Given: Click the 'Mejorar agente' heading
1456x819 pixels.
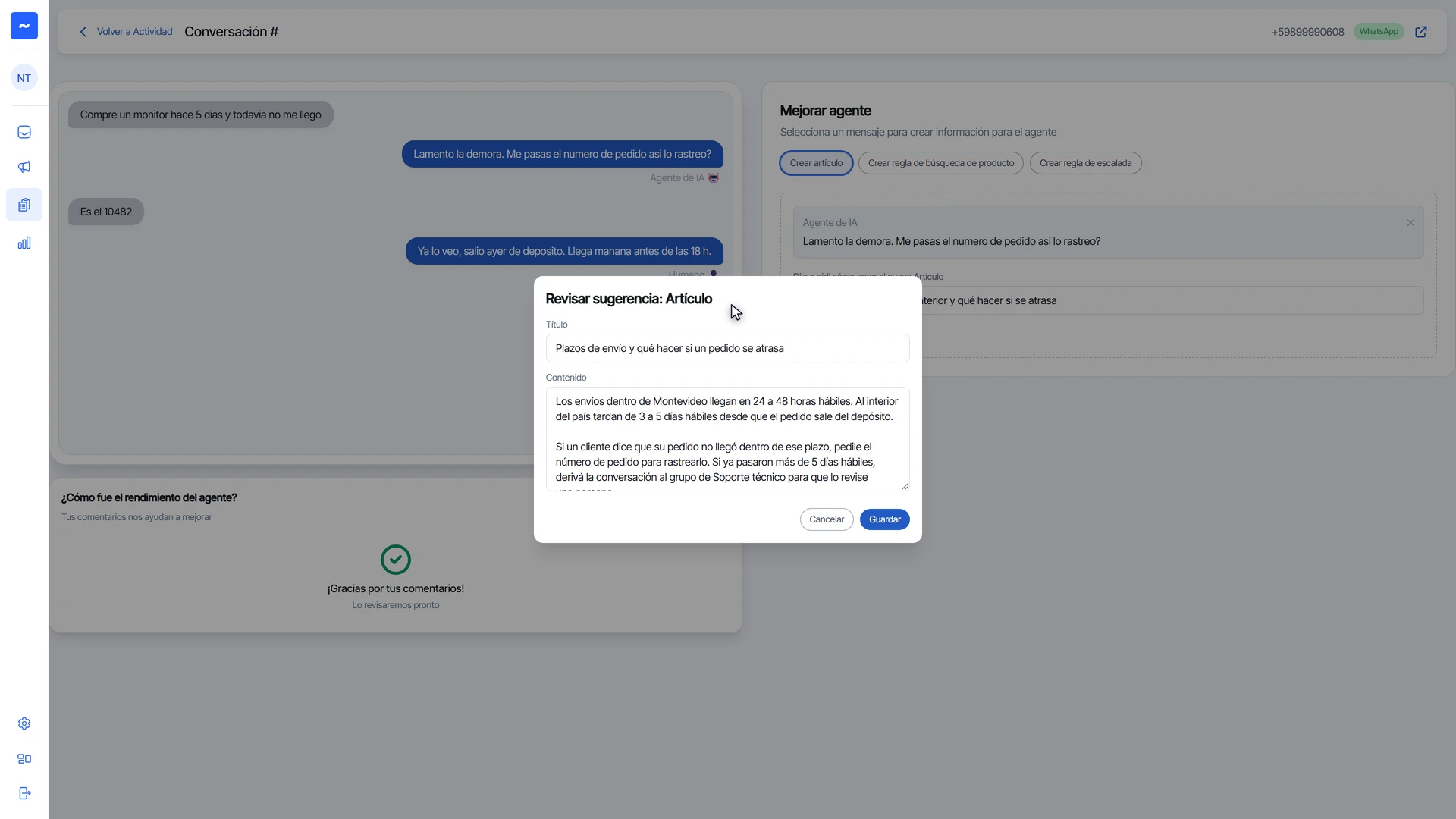Looking at the screenshot, I should (x=825, y=111).
